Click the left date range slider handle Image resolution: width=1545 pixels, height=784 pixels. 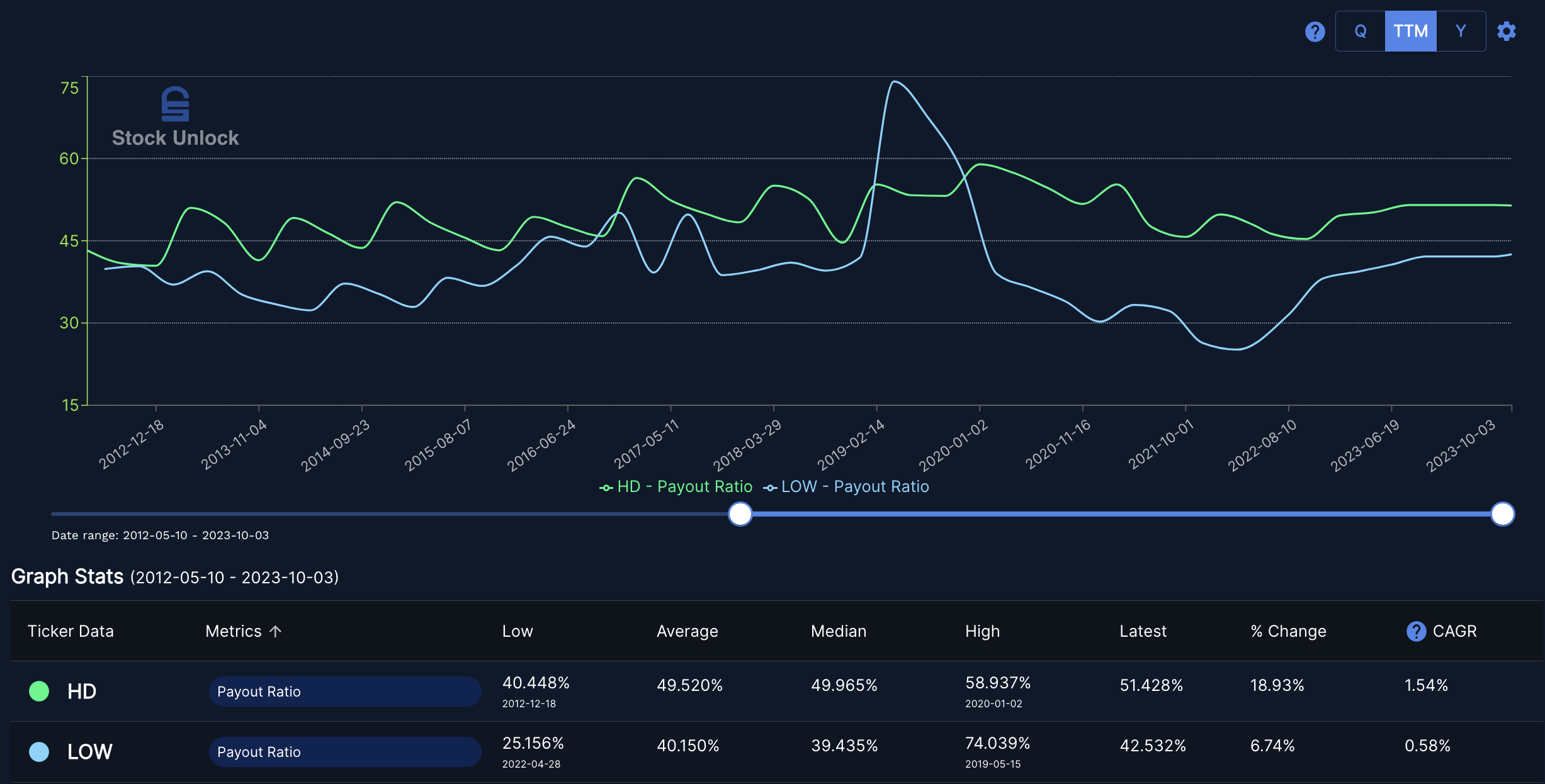pos(740,514)
